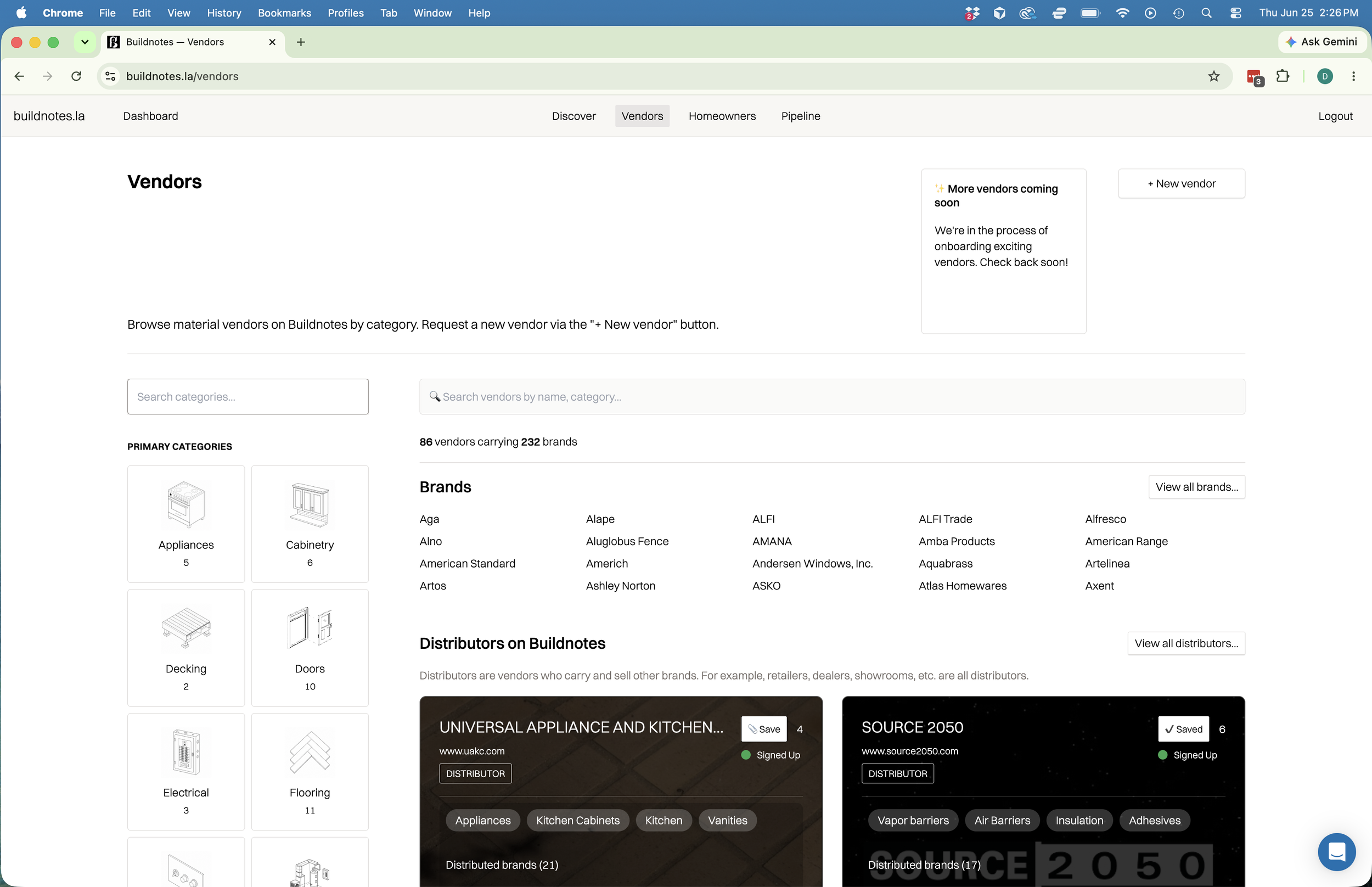
Task: Unsave the Source 2050 distributor
Action: point(1183,729)
